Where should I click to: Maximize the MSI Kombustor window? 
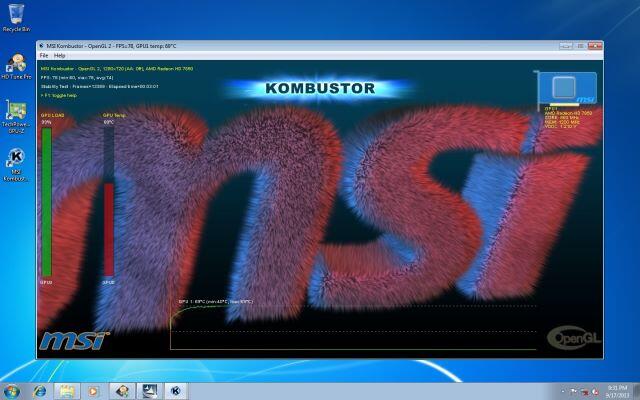(580, 46)
